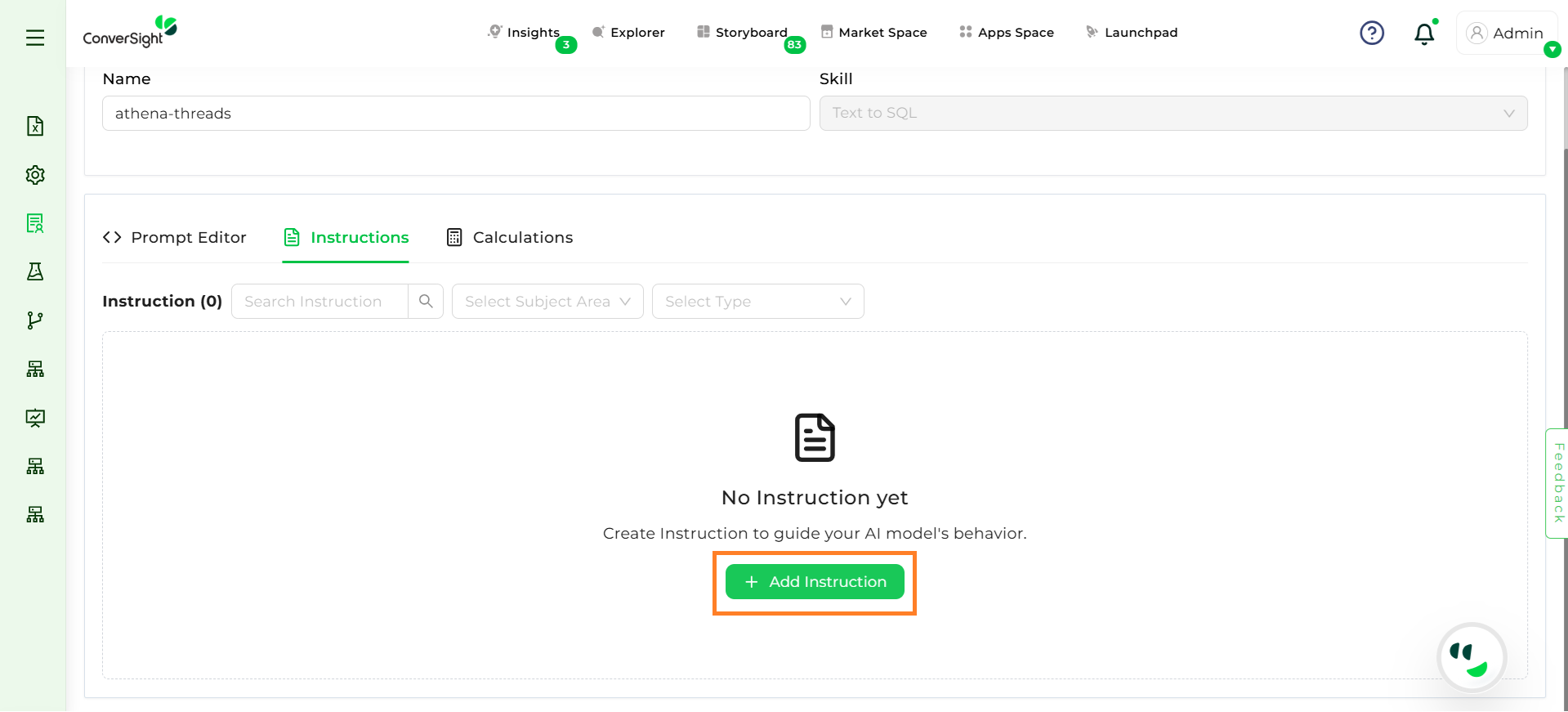The height and width of the screenshot is (712, 1568).
Task: Click the Excel file icon in sidebar
Action: (35, 126)
